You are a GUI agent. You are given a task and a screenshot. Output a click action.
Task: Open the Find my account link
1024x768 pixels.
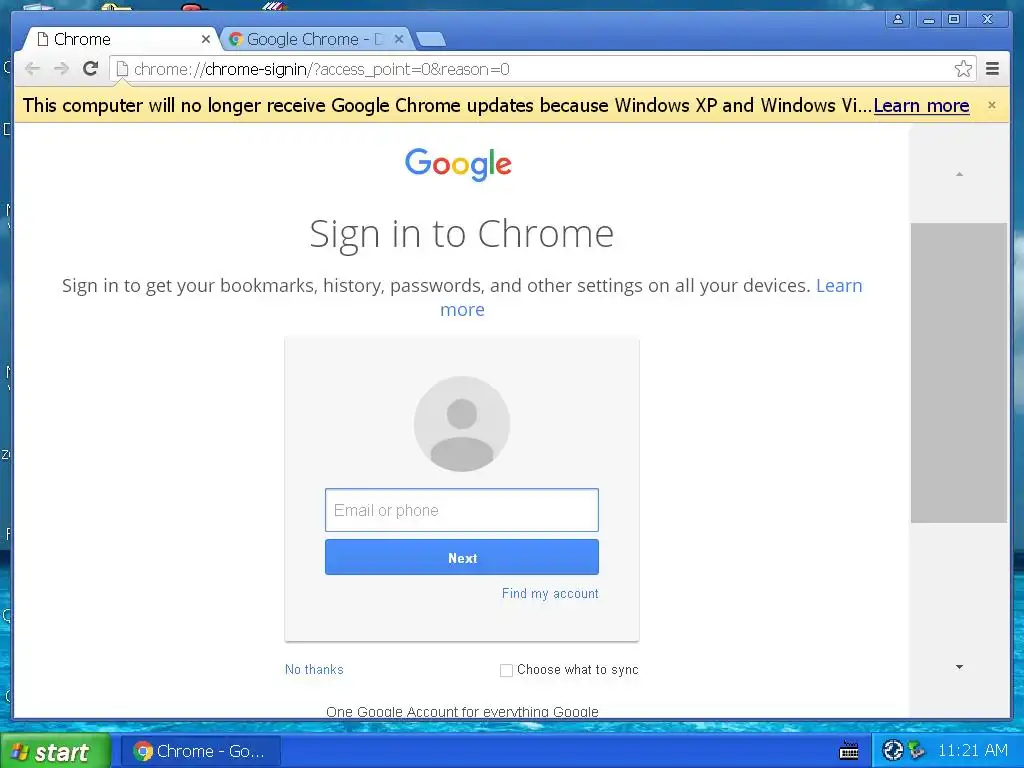tap(550, 593)
